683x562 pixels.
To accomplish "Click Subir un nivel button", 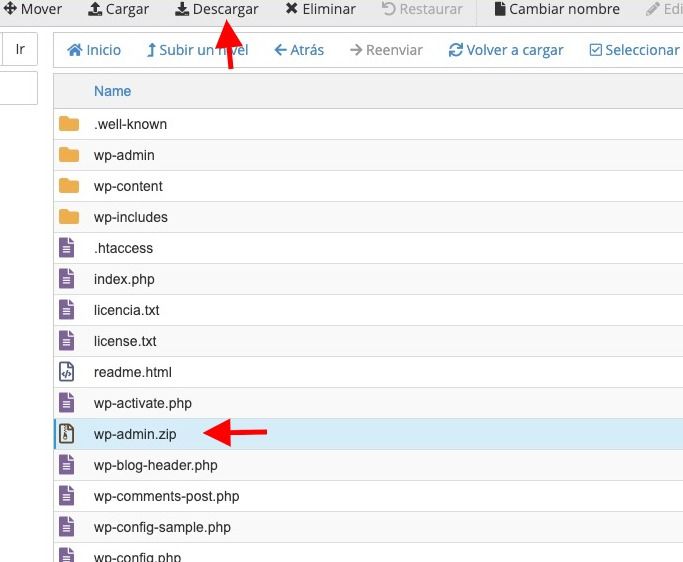I will 197,50.
